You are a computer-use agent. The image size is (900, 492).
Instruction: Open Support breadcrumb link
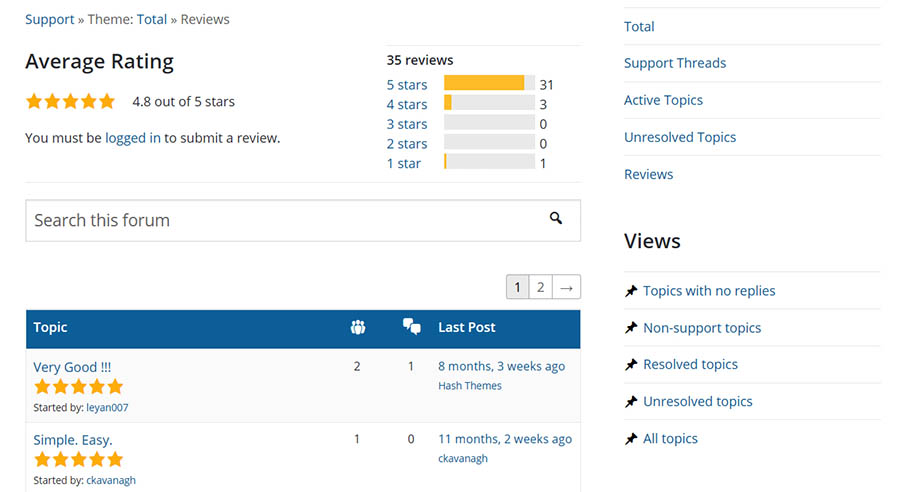49,20
